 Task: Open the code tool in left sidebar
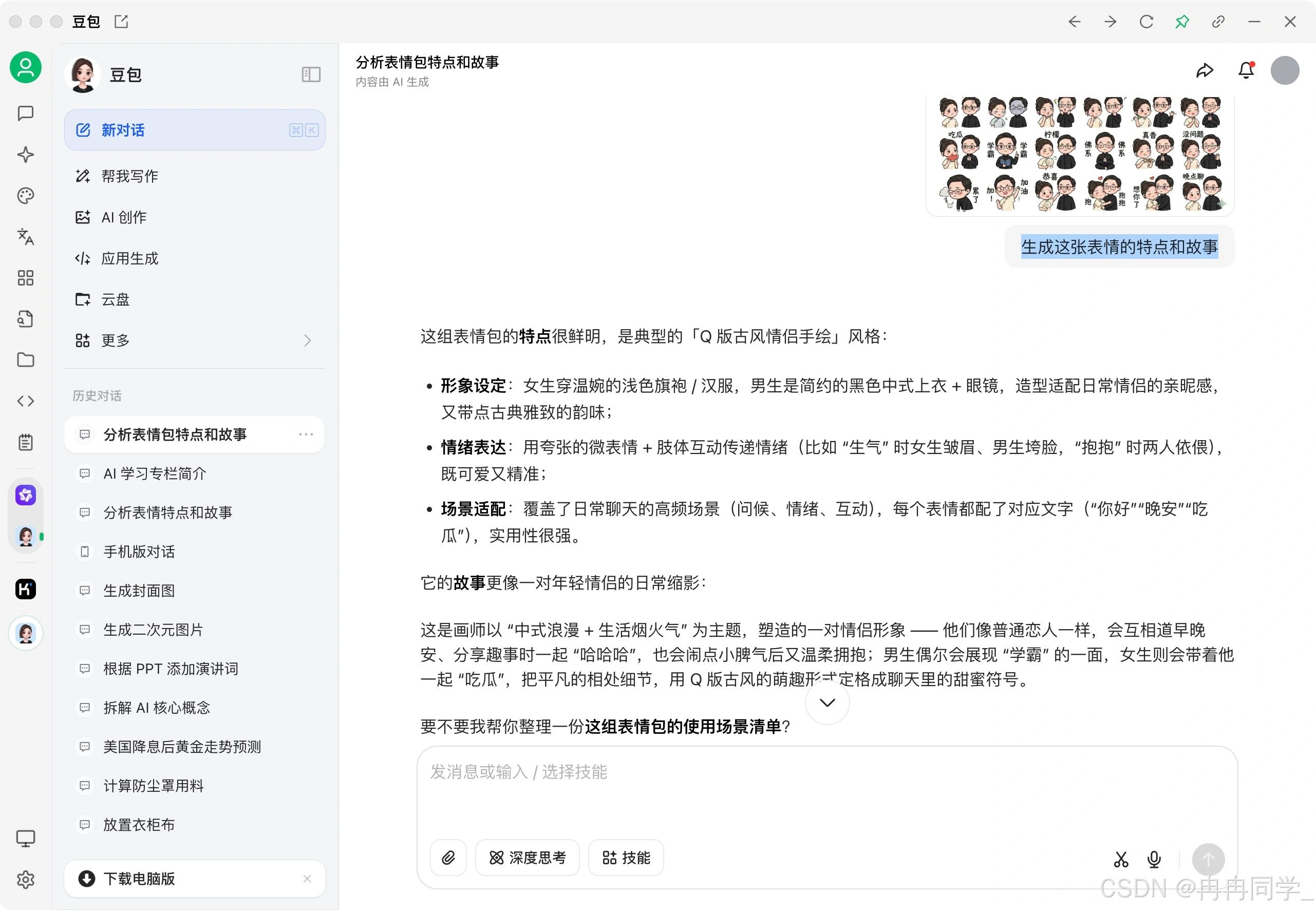(x=25, y=401)
